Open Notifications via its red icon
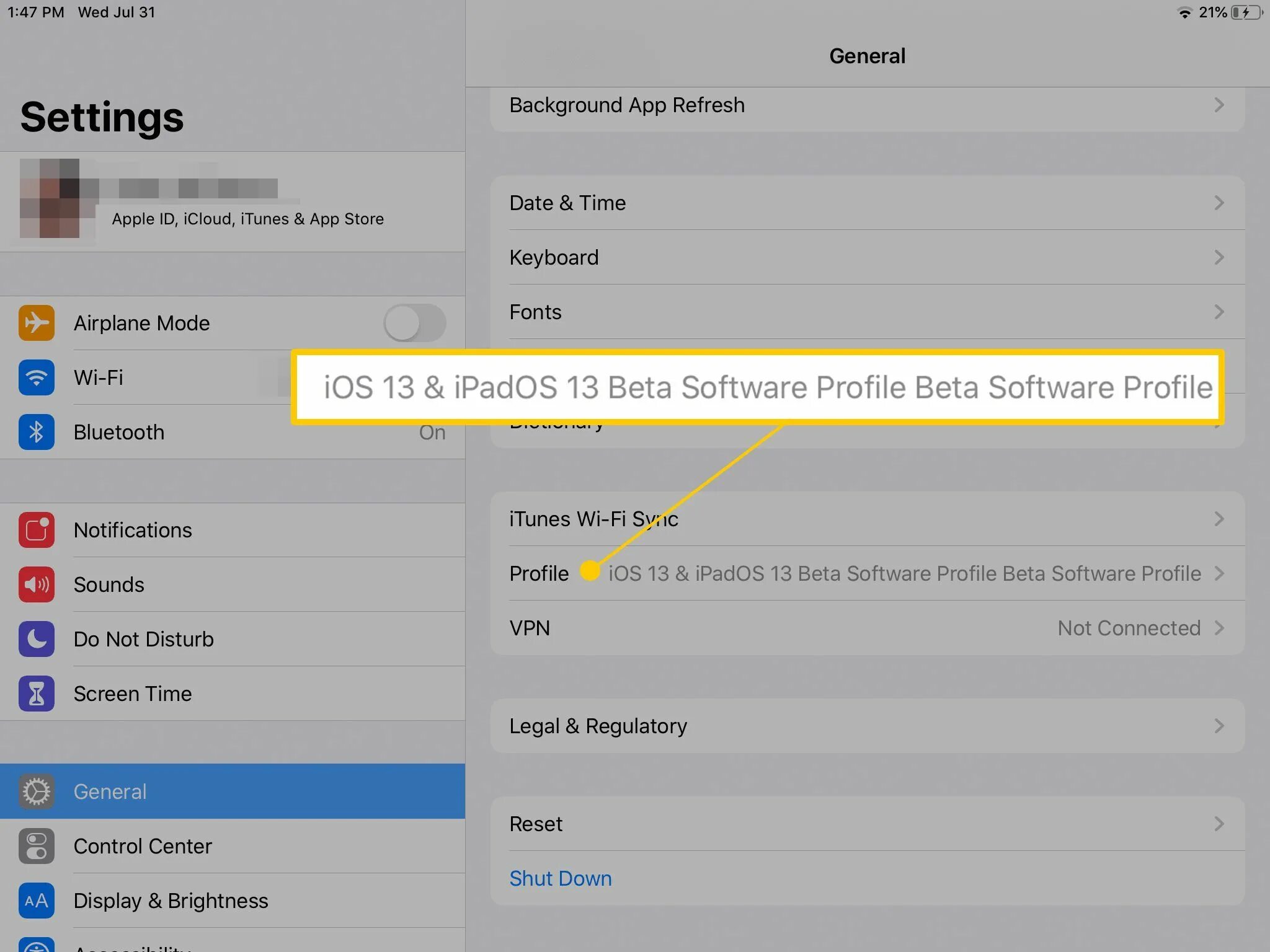This screenshot has height=952, width=1270. point(36,530)
